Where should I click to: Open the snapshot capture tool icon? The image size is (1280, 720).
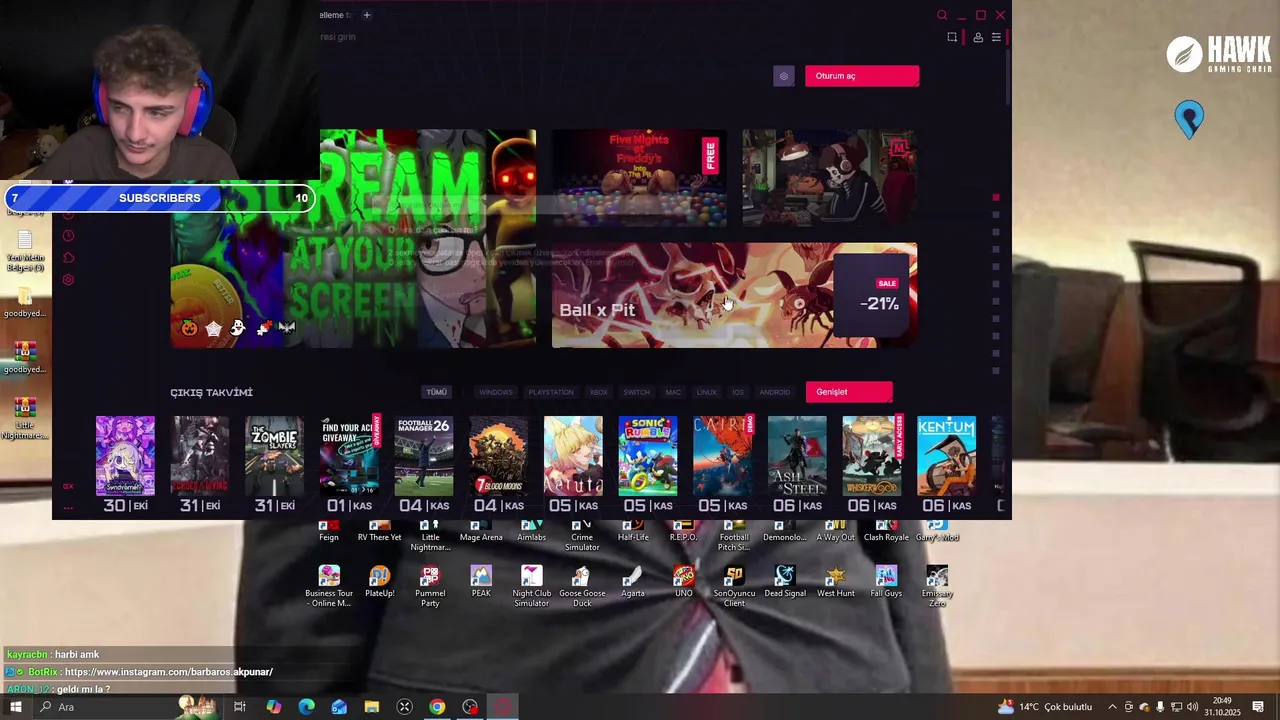click(952, 37)
